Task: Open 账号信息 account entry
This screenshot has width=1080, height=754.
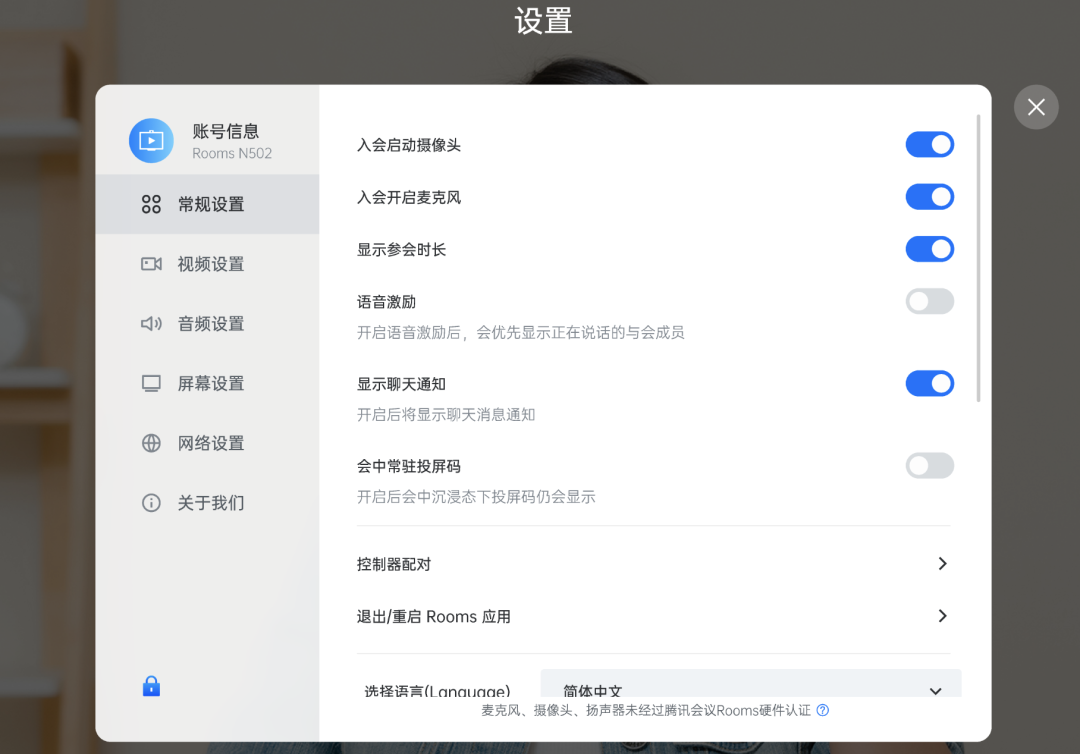Action: [207, 140]
